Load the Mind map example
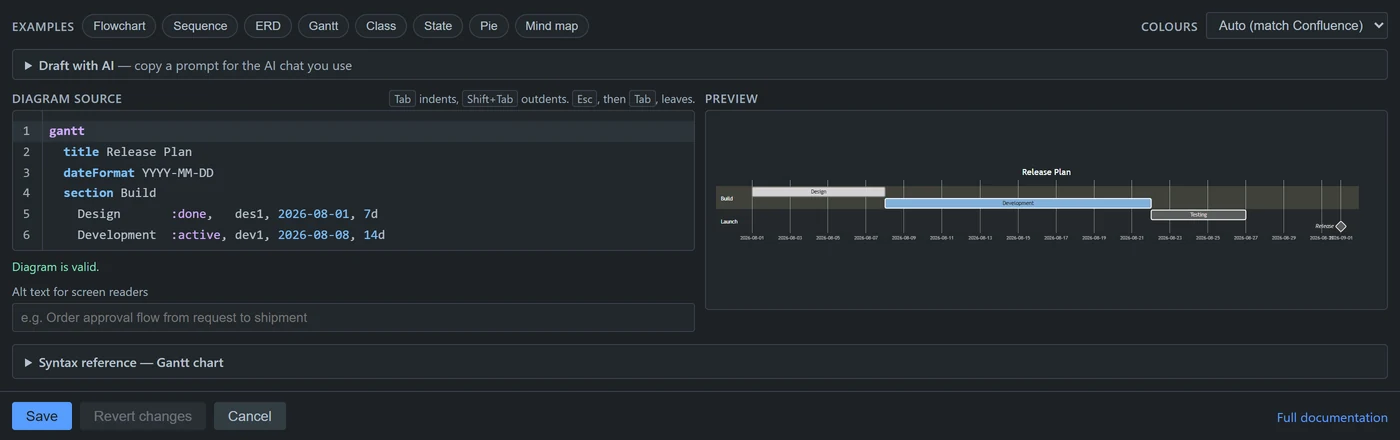1400x440 pixels. point(552,26)
